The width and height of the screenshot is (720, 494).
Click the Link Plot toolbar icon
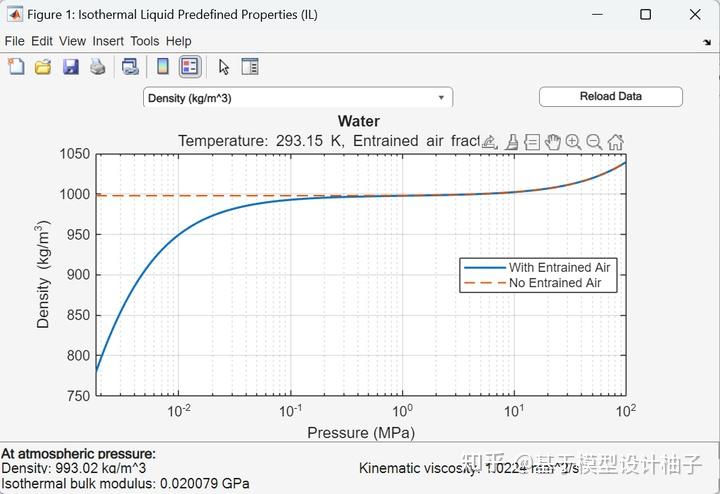point(130,67)
